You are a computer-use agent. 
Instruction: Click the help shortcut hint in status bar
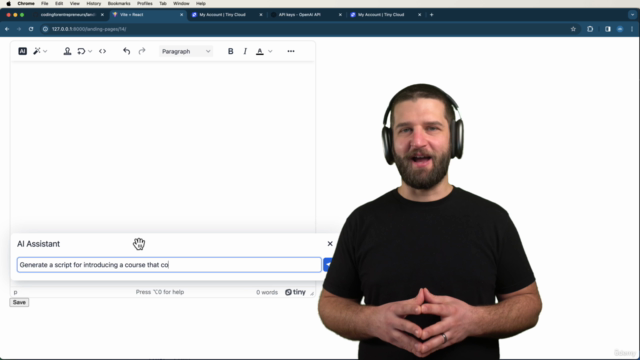[x=160, y=292]
